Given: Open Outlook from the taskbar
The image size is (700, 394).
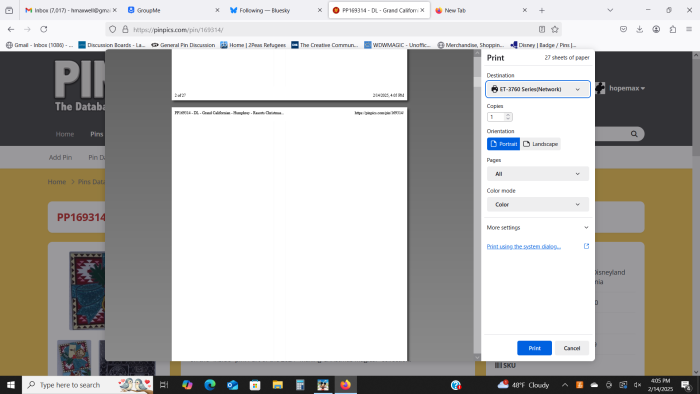Looking at the screenshot, I should [x=233, y=385].
